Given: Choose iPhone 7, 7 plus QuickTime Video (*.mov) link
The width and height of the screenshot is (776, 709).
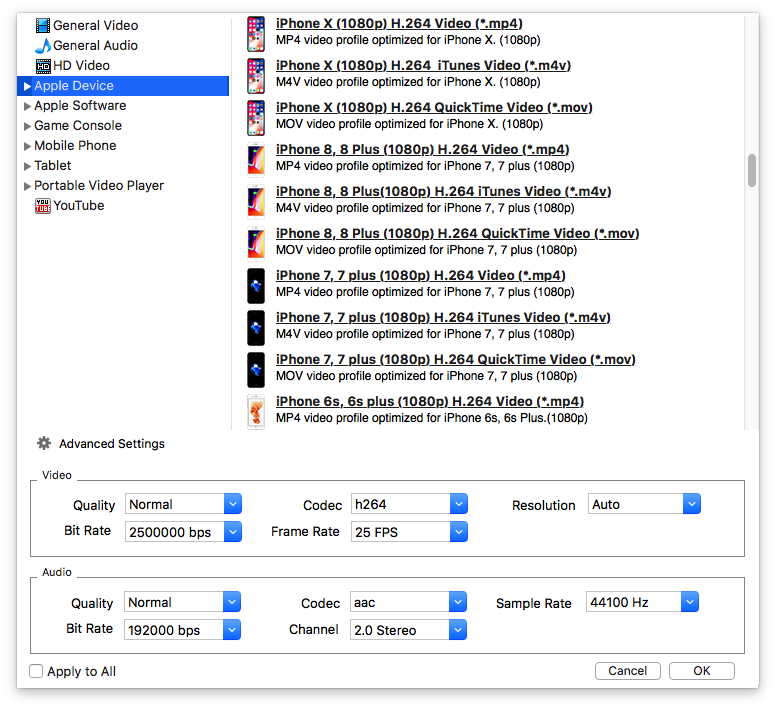Looking at the screenshot, I should (456, 360).
